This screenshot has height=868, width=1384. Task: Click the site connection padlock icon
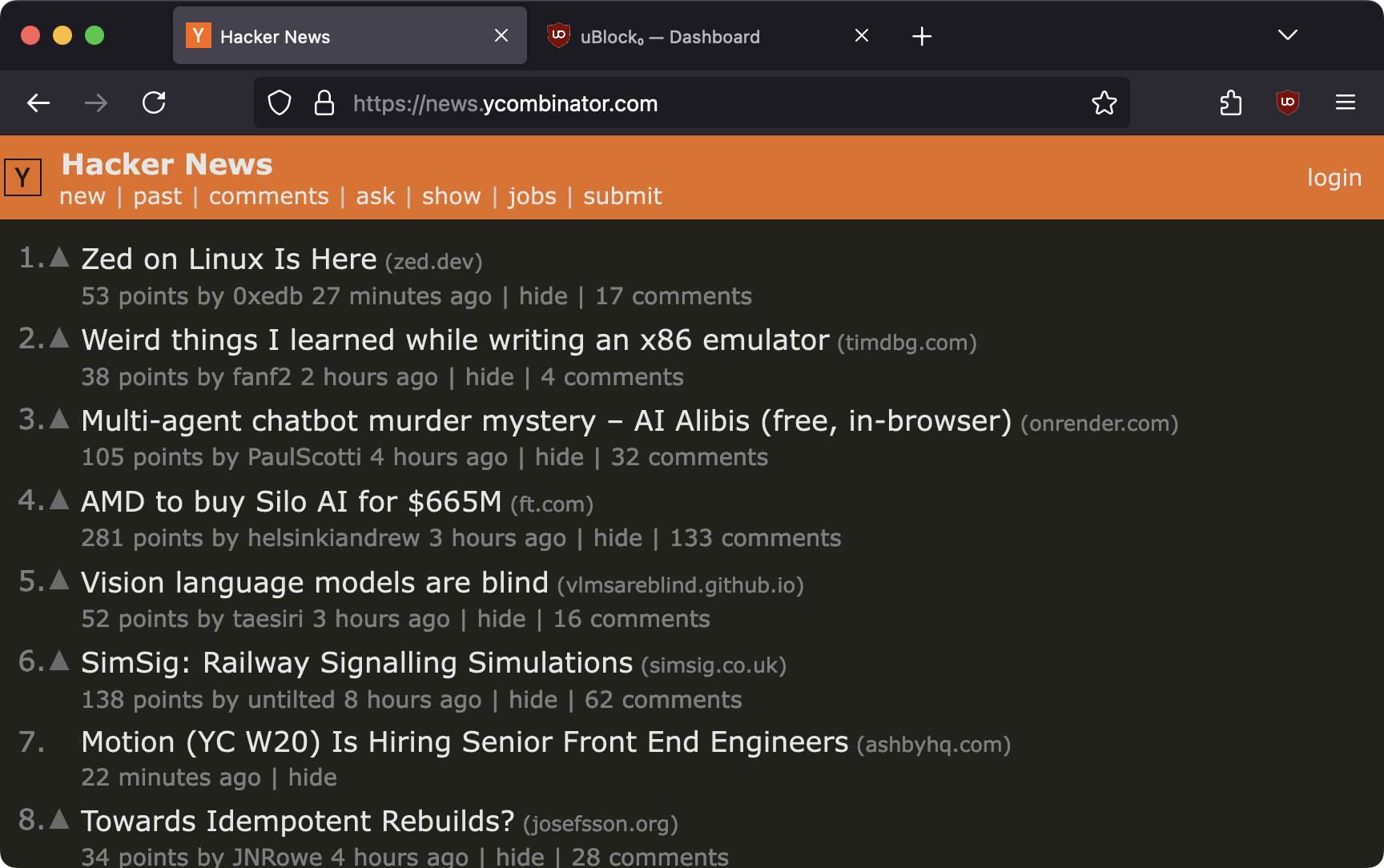[x=324, y=102]
